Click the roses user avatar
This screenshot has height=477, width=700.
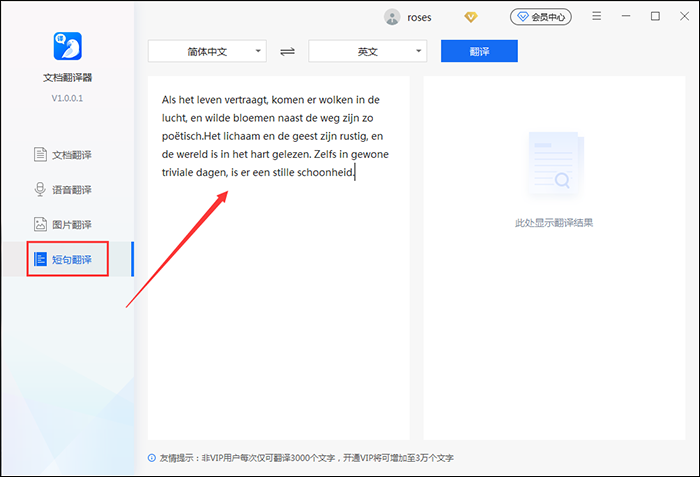392,17
